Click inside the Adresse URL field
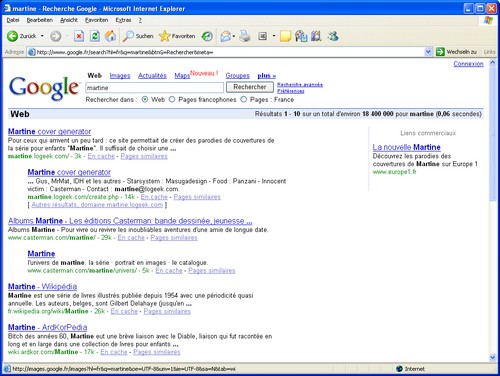The image size is (500, 376). [230, 52]
